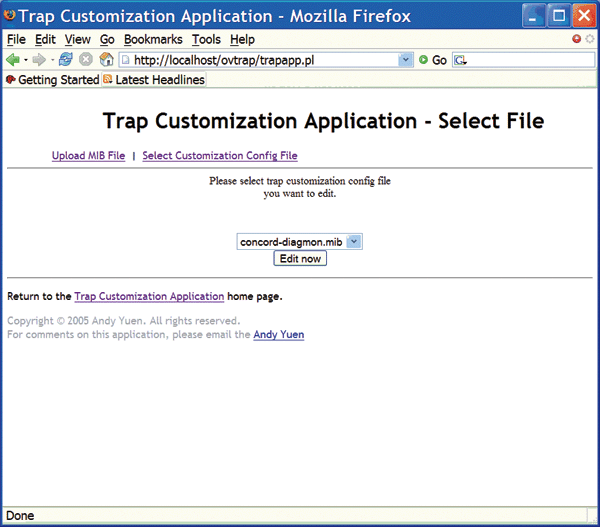Click the Forward arrow button
This screenshot has height=527, width=600.
pyautogui.click(x=39, y=60)
